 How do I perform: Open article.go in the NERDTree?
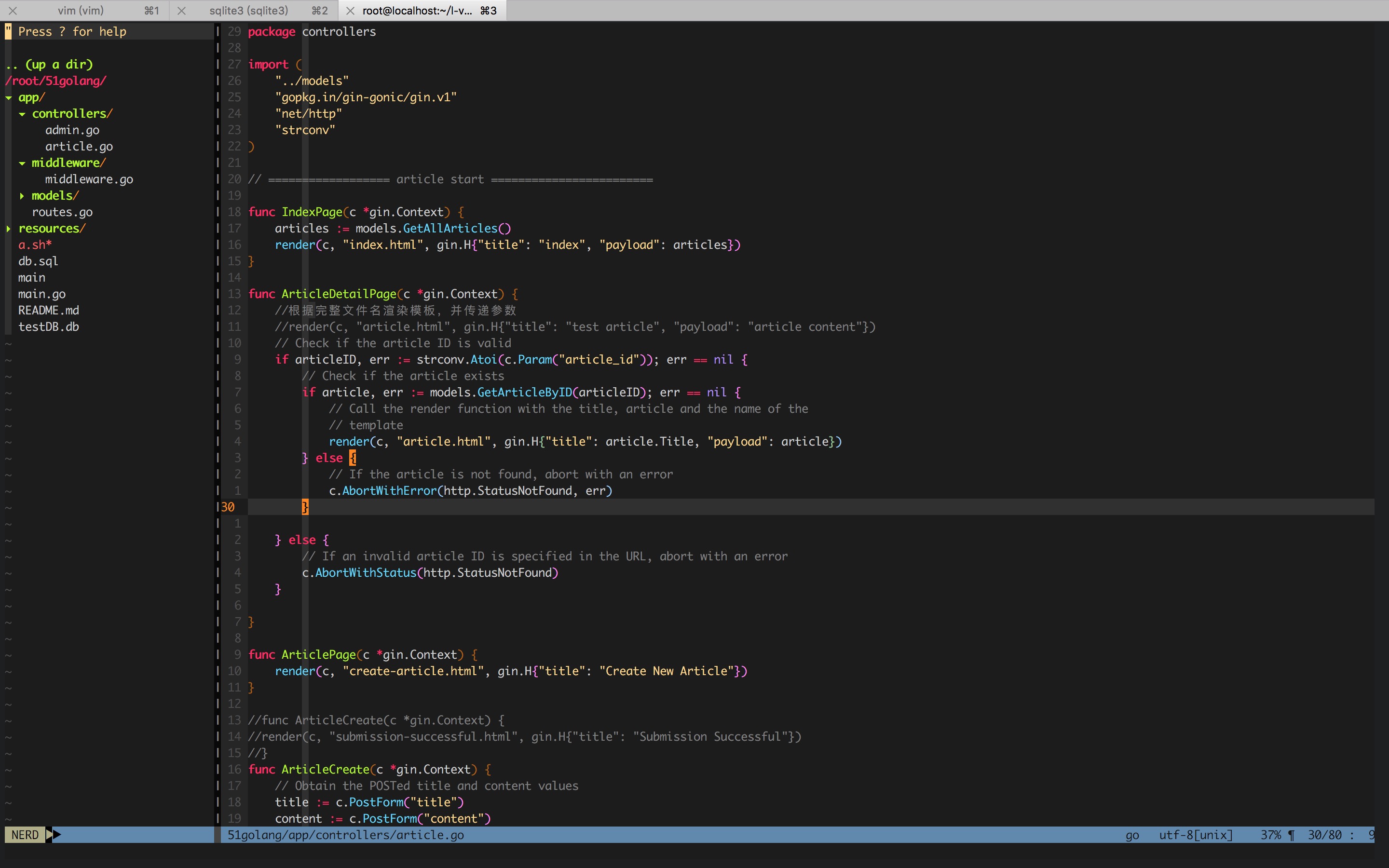(79, 147)
